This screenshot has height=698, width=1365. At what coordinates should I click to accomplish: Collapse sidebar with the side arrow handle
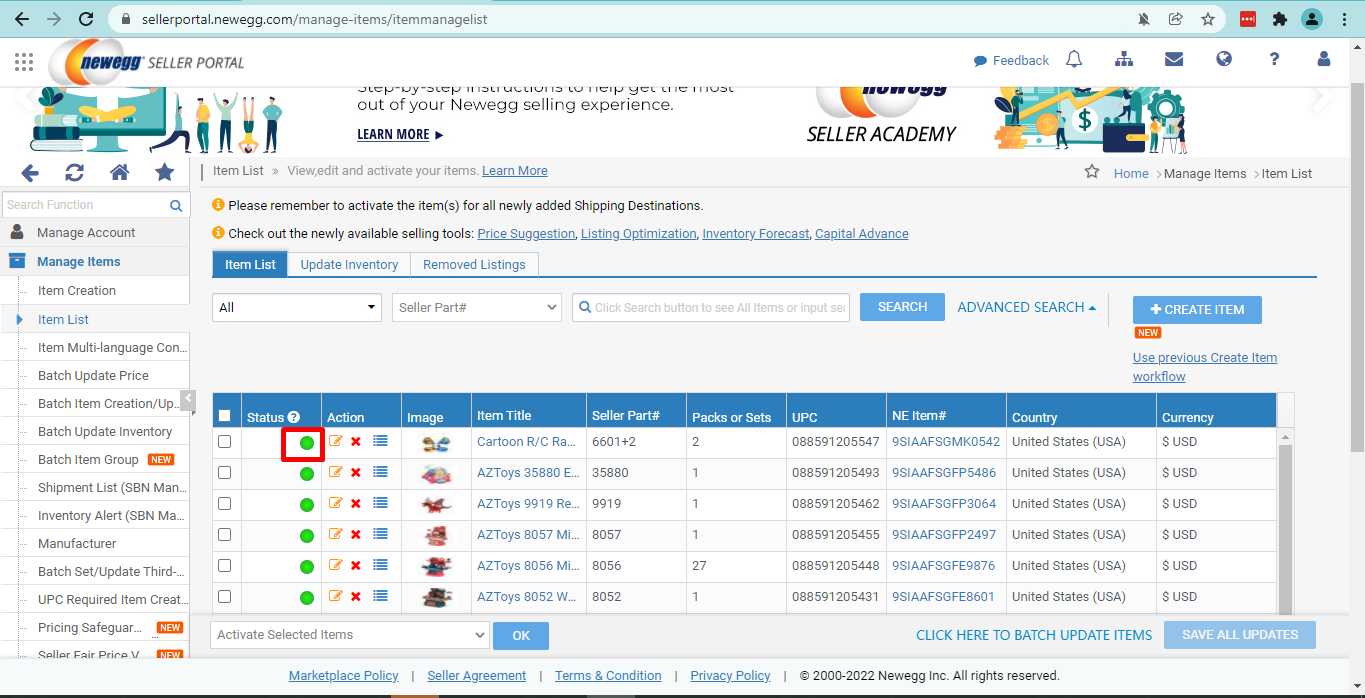click(x=188, y=401)
